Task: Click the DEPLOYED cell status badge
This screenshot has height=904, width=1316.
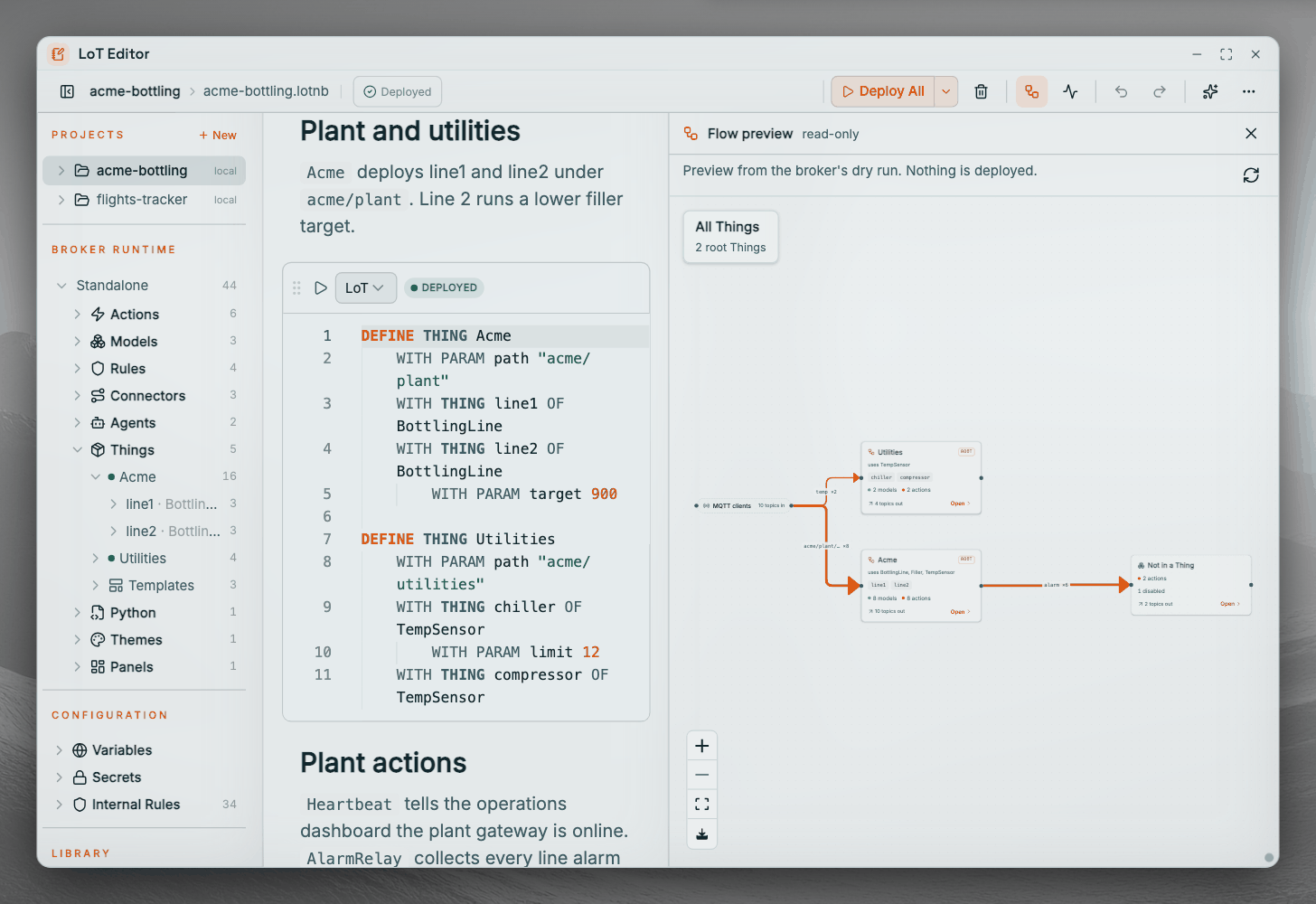Action: point(444,287)
